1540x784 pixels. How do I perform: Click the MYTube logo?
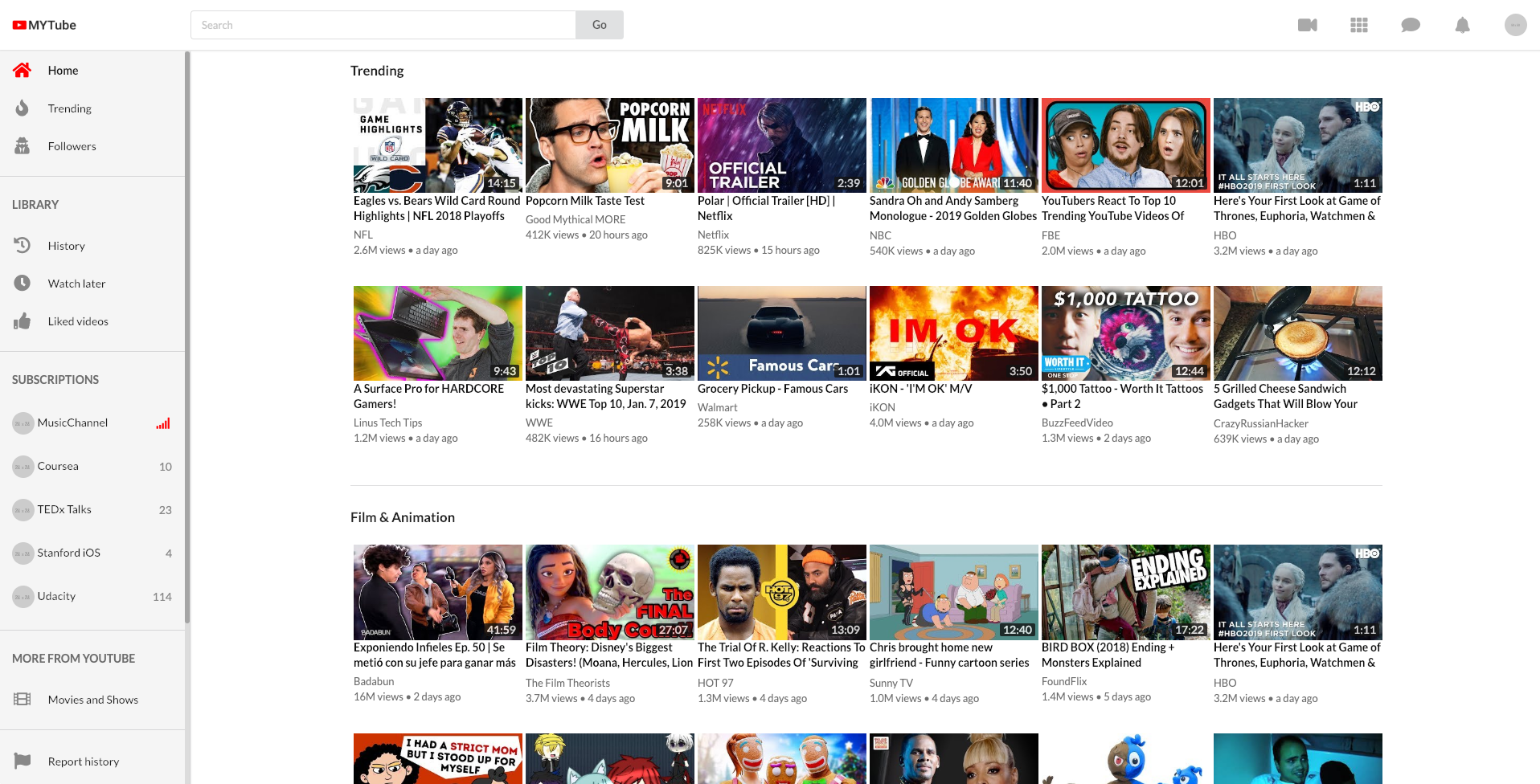pos(44,25)
